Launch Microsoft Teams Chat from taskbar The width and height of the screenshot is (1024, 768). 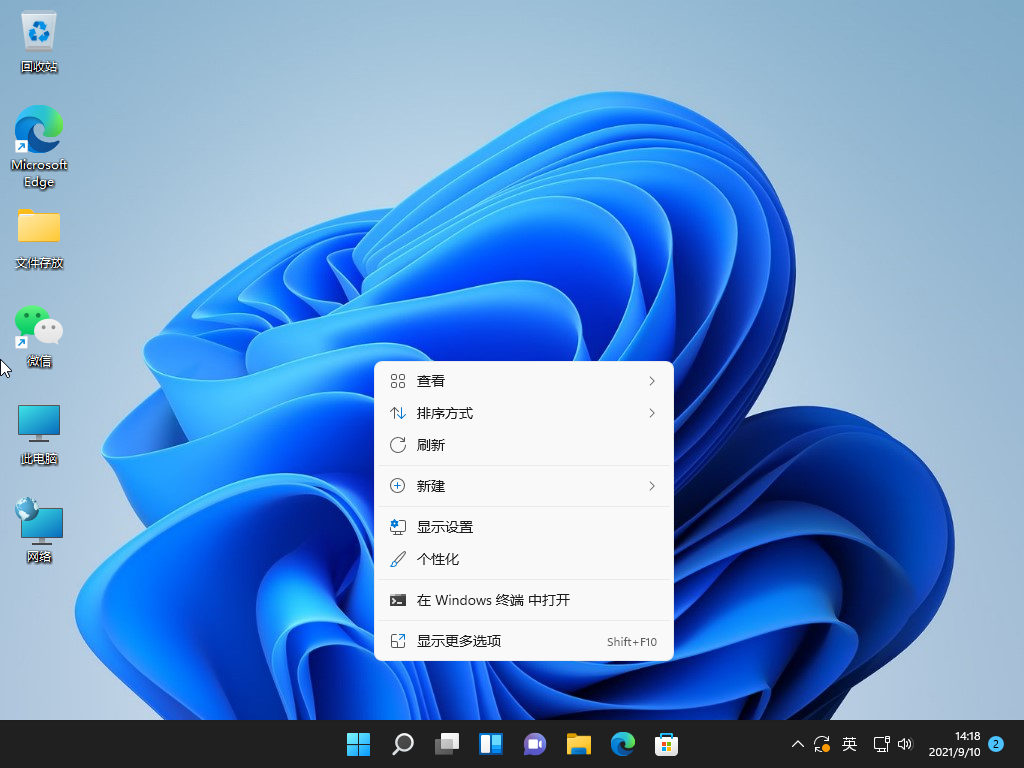point(535,744)
